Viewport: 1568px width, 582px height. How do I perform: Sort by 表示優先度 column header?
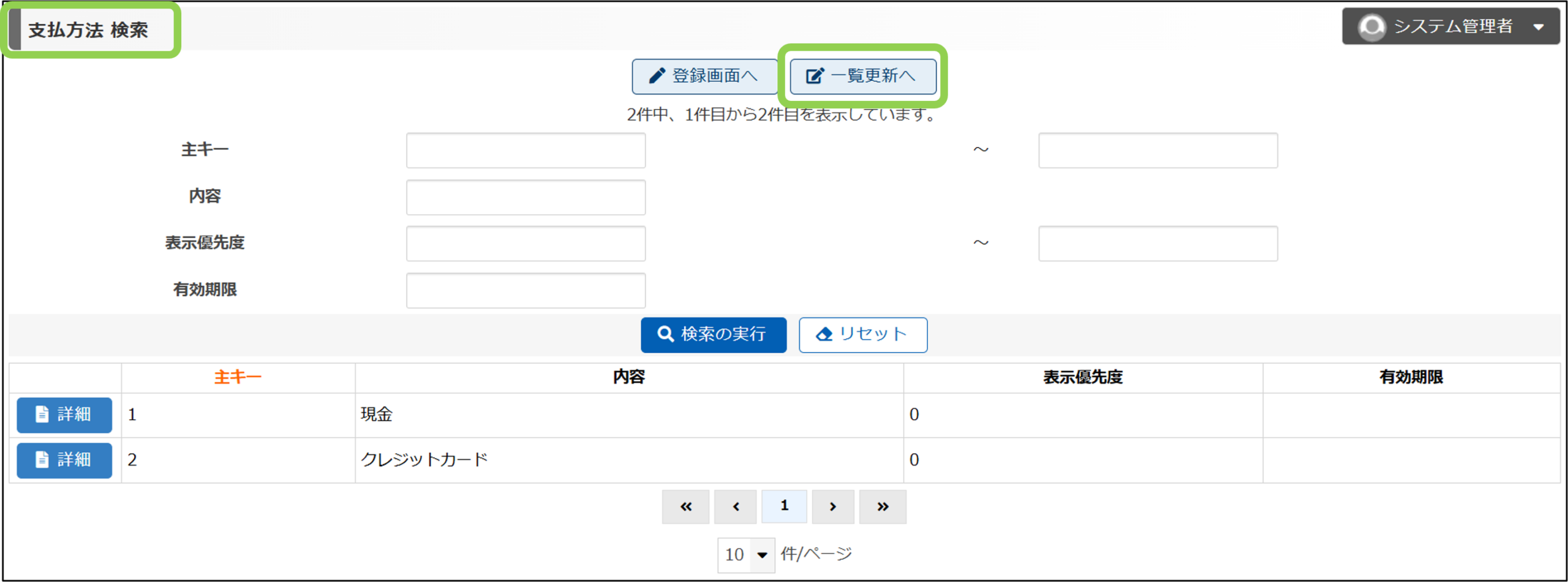click(1082, 377)
